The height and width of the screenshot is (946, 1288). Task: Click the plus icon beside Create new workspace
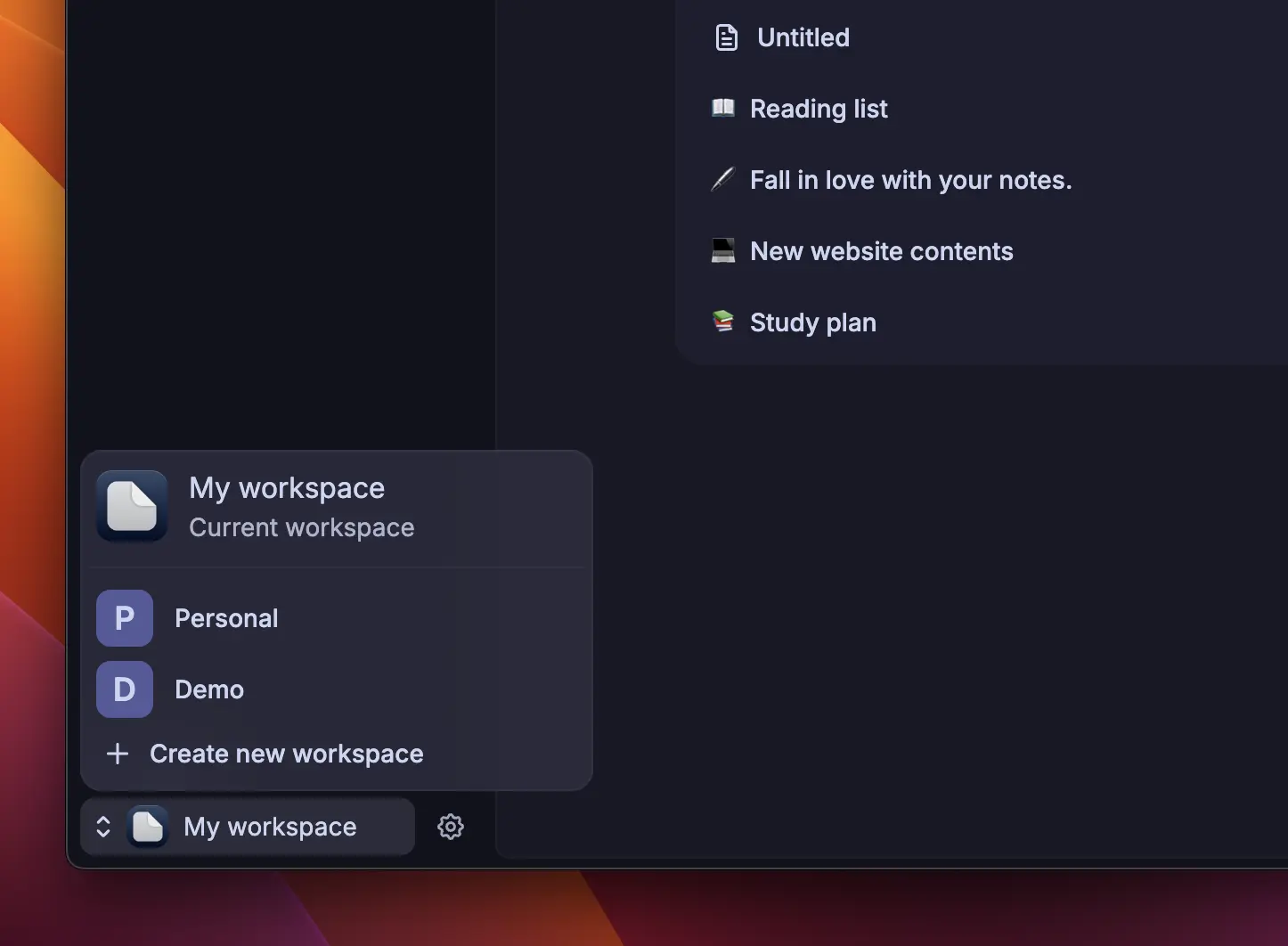click(x=118, y=754)
